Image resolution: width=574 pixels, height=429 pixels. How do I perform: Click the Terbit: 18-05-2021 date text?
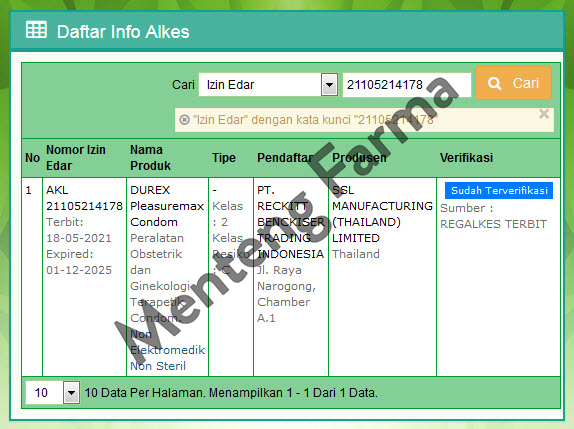[79, 230]
